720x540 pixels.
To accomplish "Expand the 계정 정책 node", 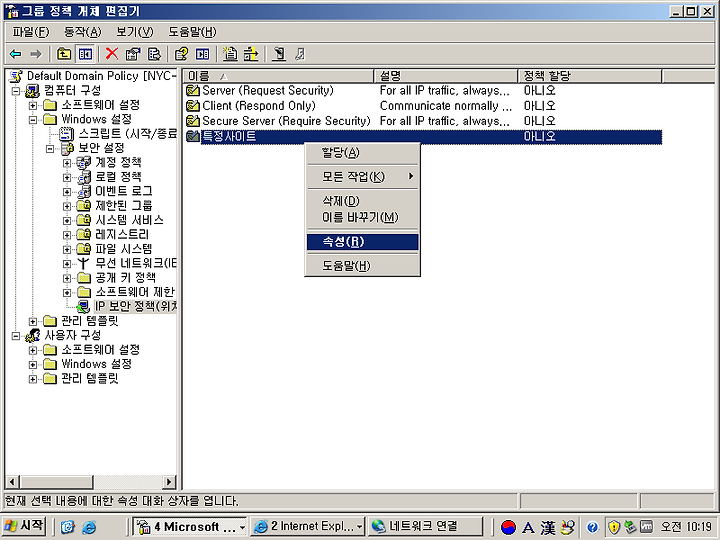I will (67, 163).
